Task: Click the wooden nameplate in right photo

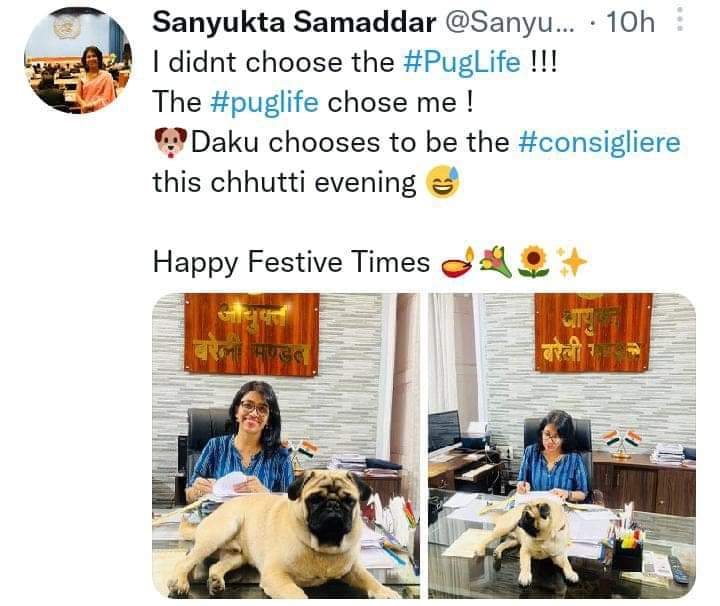Action: click(593, 332)
